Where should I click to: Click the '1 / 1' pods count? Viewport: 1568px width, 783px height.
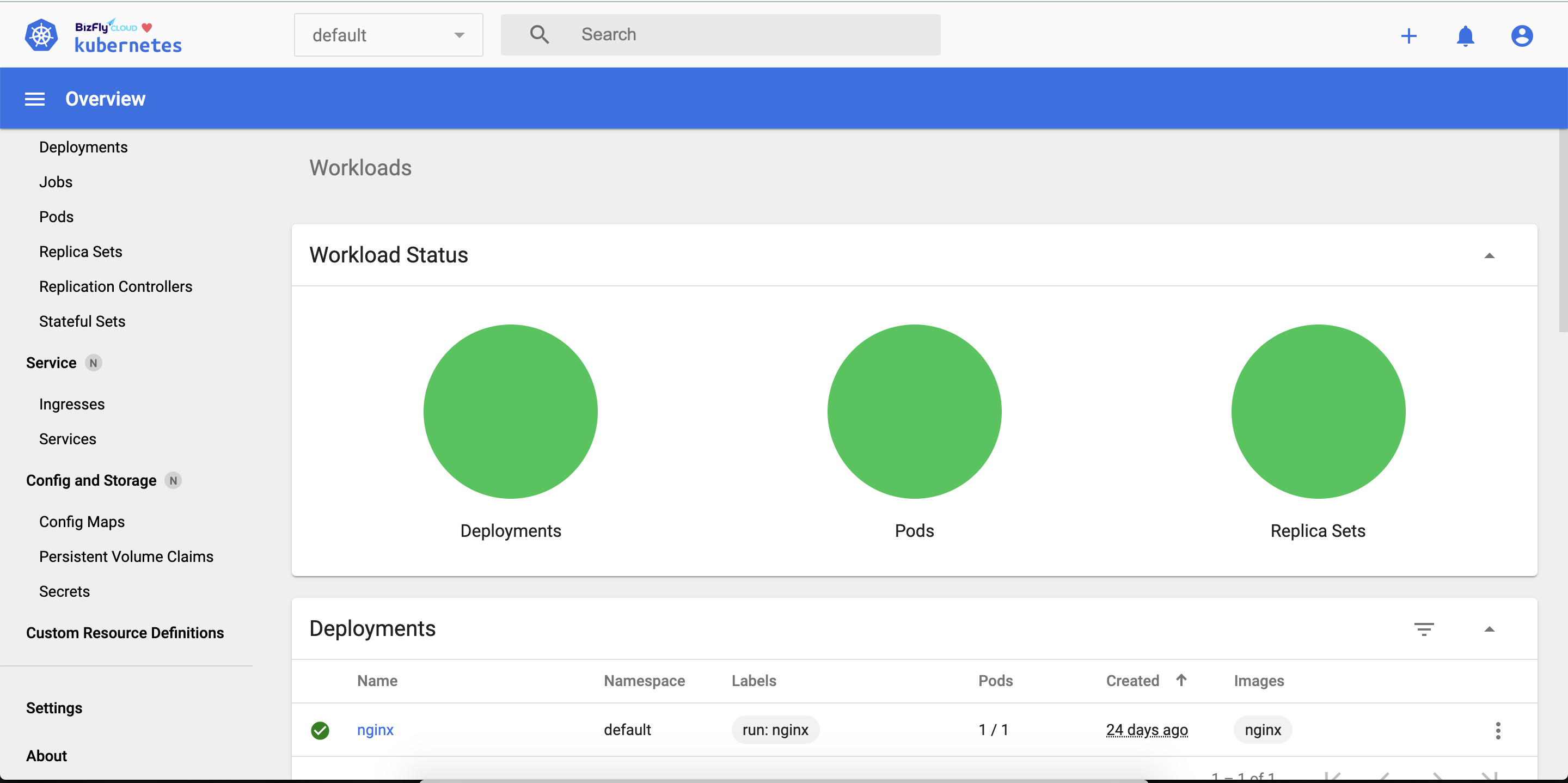tap(994, 730)
